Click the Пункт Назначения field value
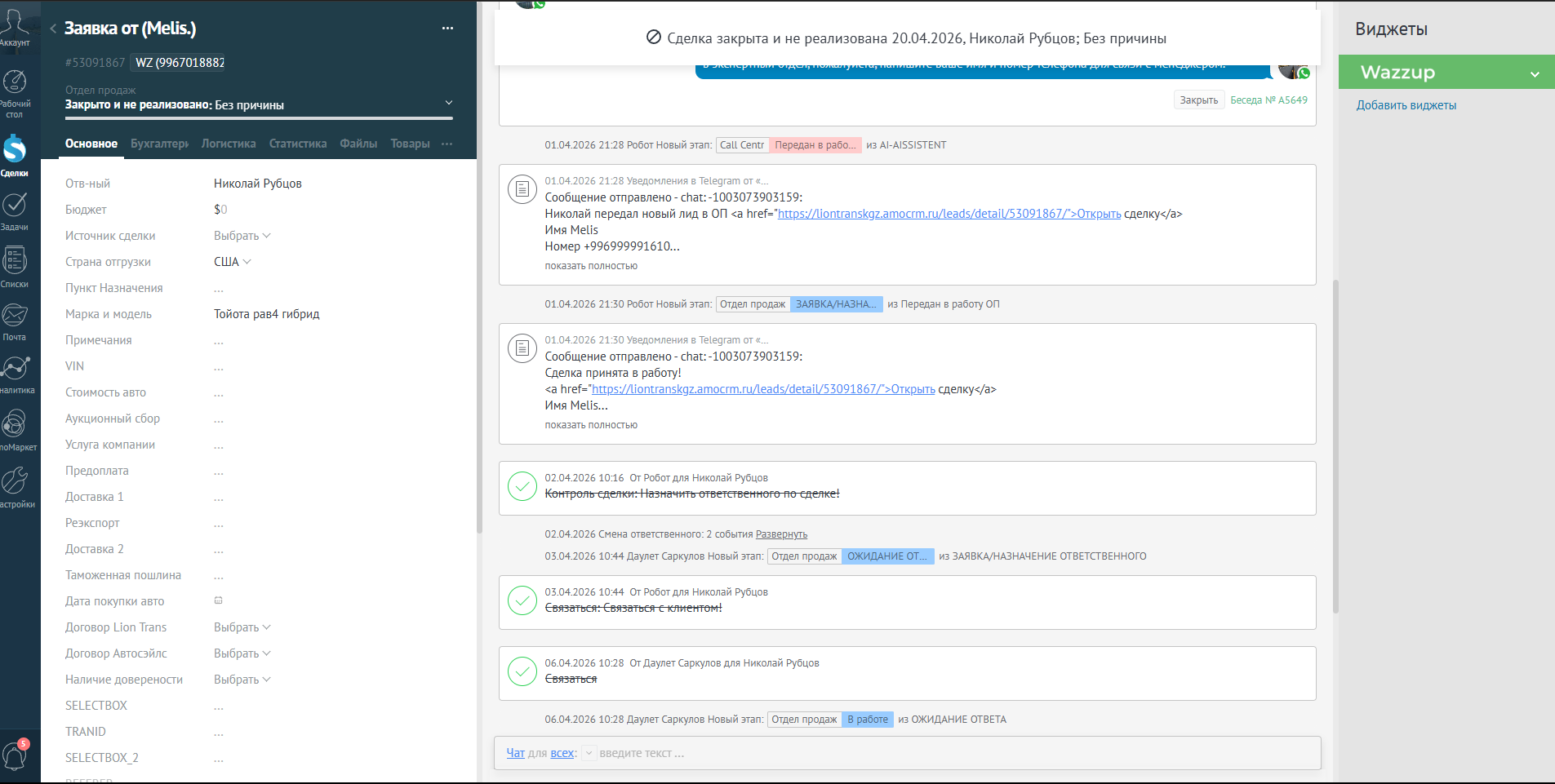 pos(219,289)
